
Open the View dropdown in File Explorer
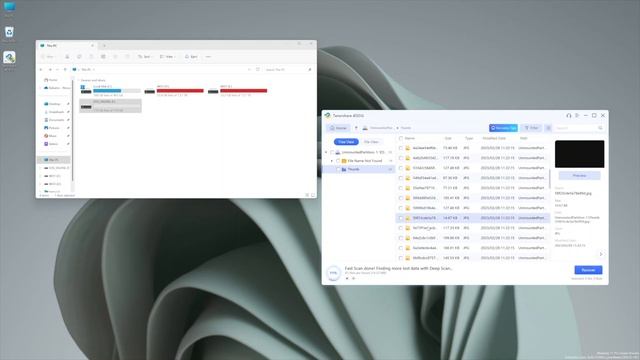167,57
